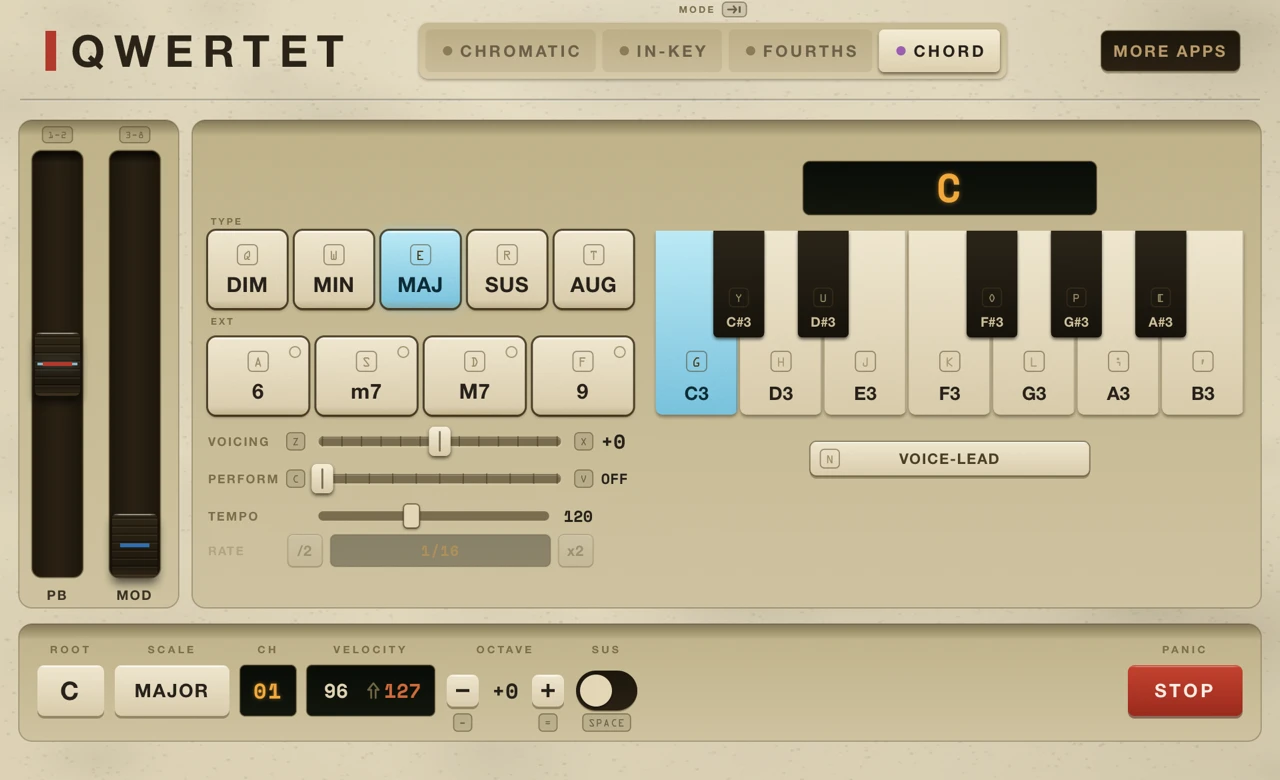
Task: Click the QWERTET logo
Action: 196,51
